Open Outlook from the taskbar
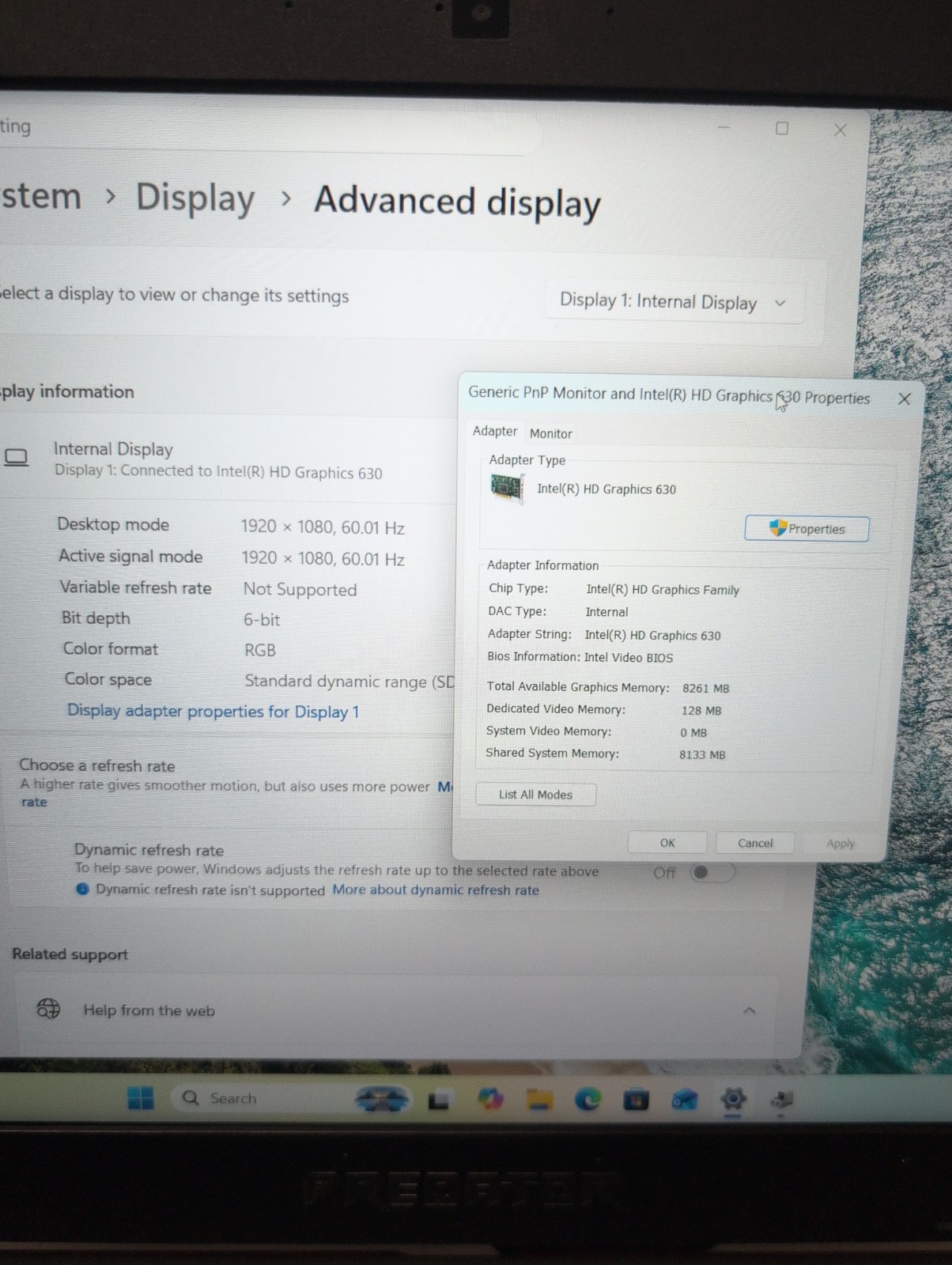 coord(685,1100)
